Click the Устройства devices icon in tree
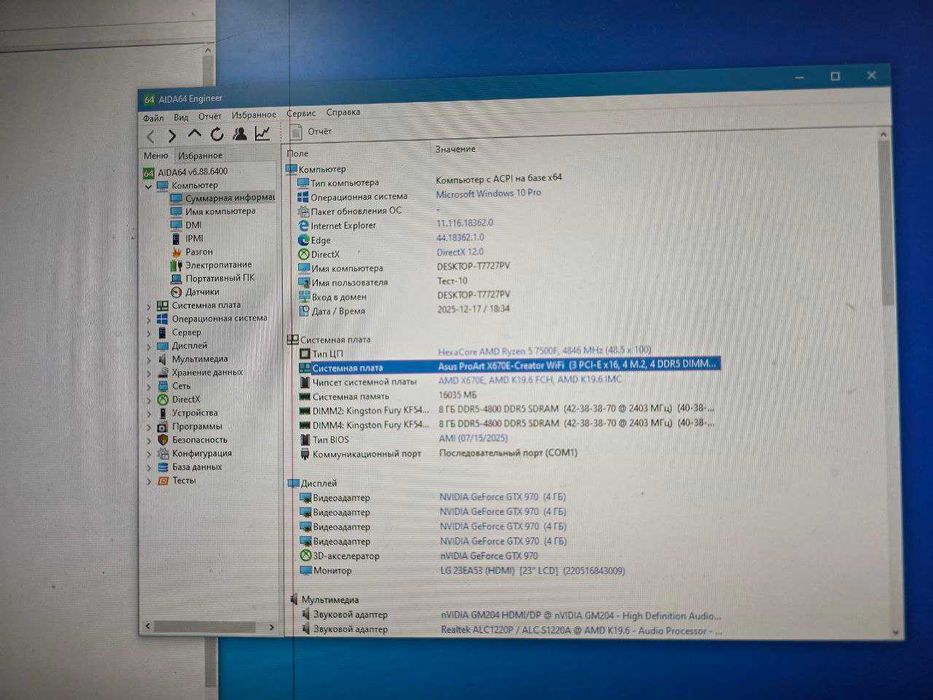933x700 pixels. (163, 413)
